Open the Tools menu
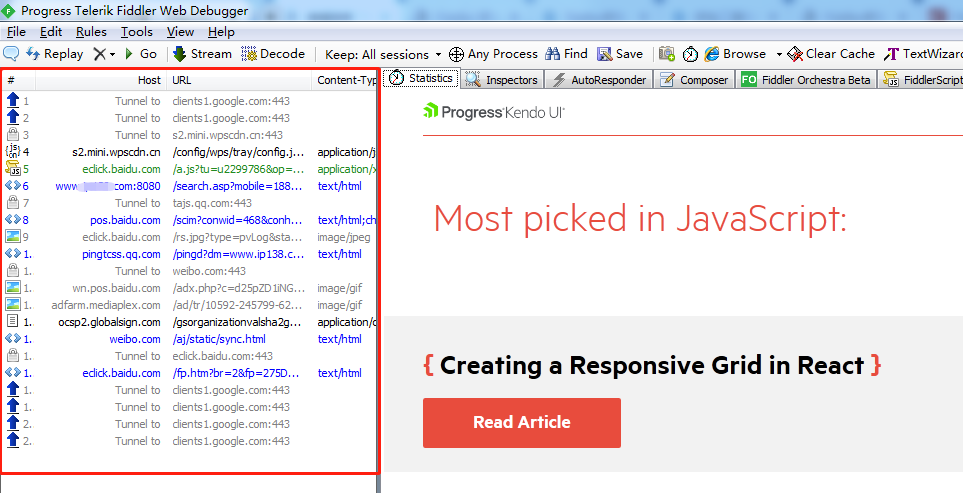Screen dimensions: 963x493 tap(136, 32)
